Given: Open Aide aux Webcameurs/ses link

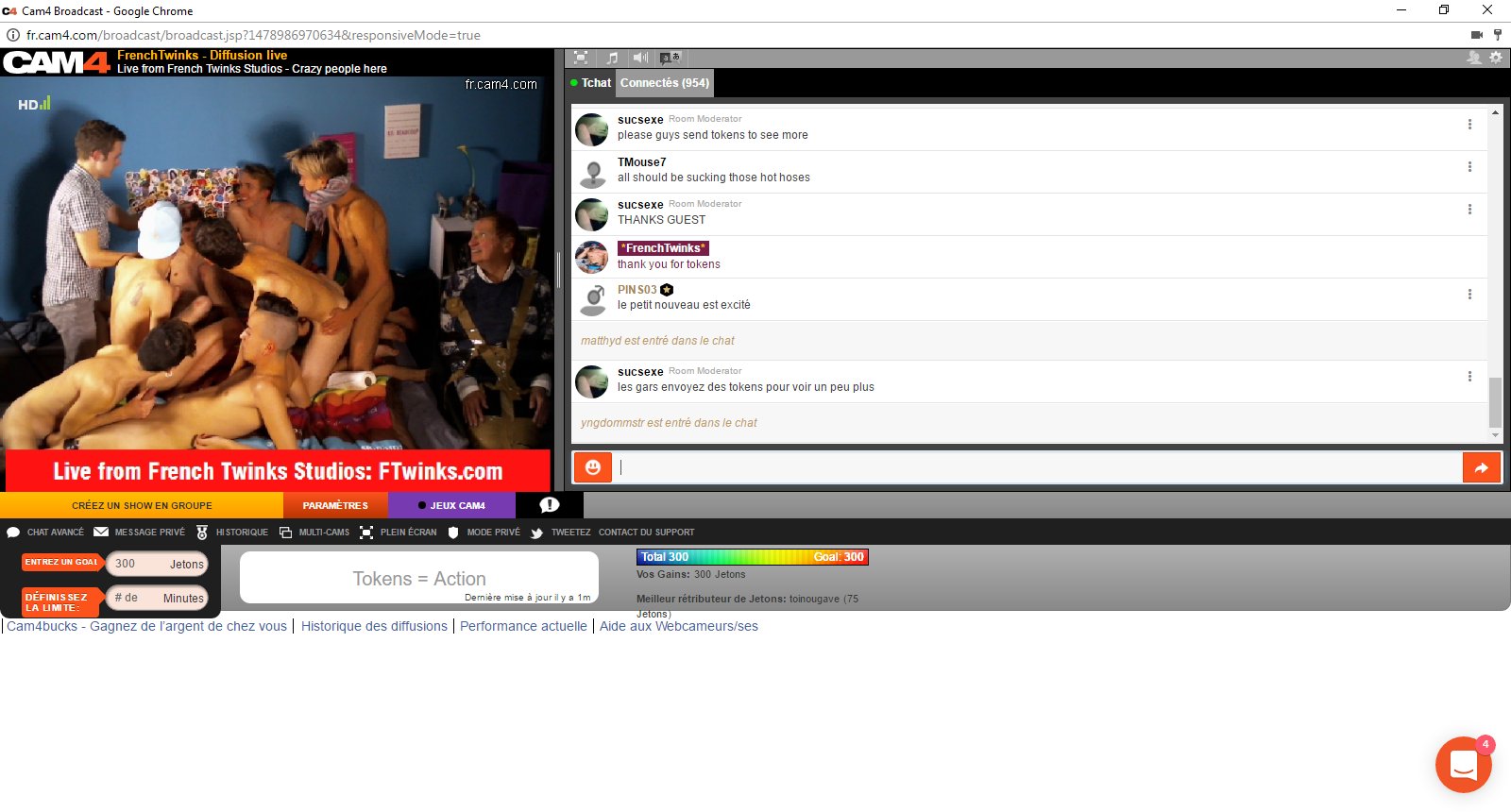Looking at the screenshot, I should (679, 626).
